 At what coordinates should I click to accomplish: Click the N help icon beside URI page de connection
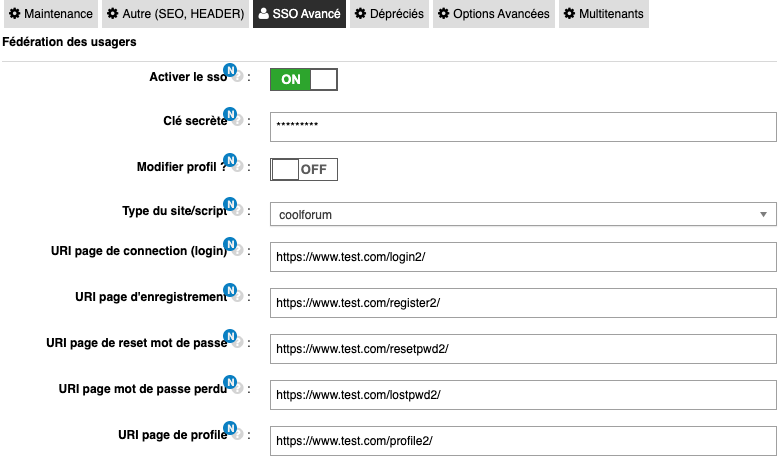tap(232, 246)
